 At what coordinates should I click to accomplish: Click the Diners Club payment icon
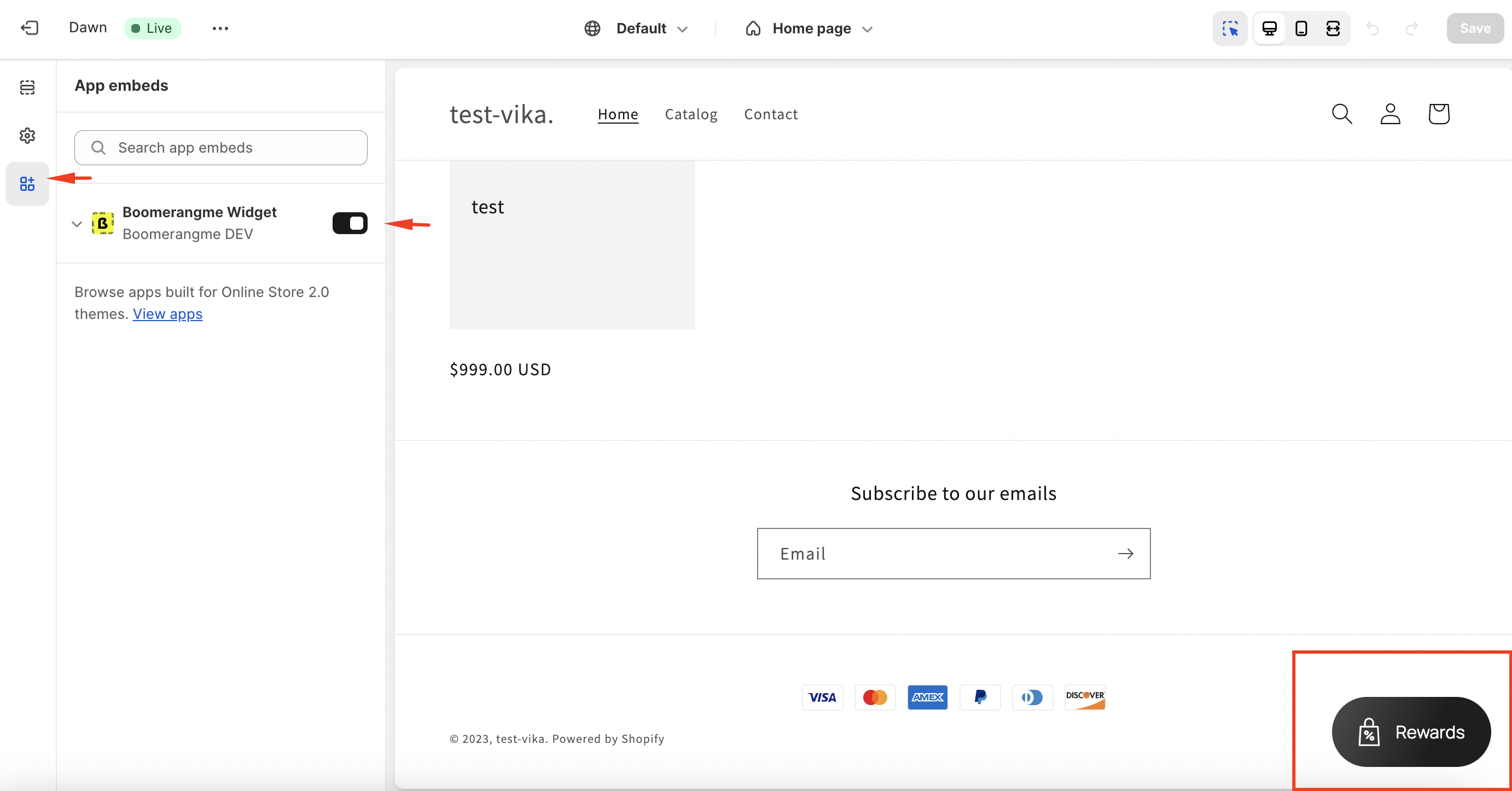point(1032,697)
